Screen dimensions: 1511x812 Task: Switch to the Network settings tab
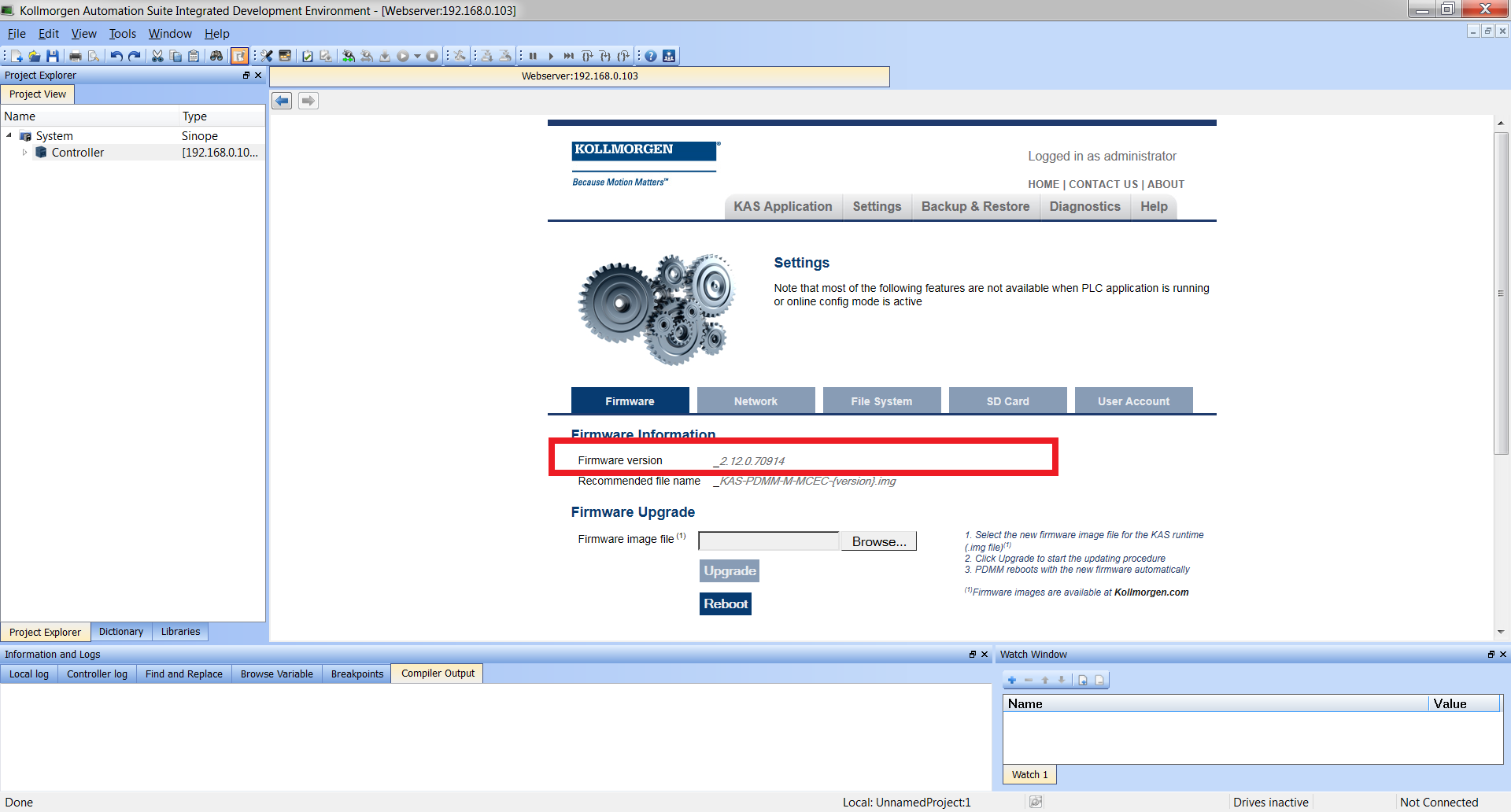click(x=755, y=401)
